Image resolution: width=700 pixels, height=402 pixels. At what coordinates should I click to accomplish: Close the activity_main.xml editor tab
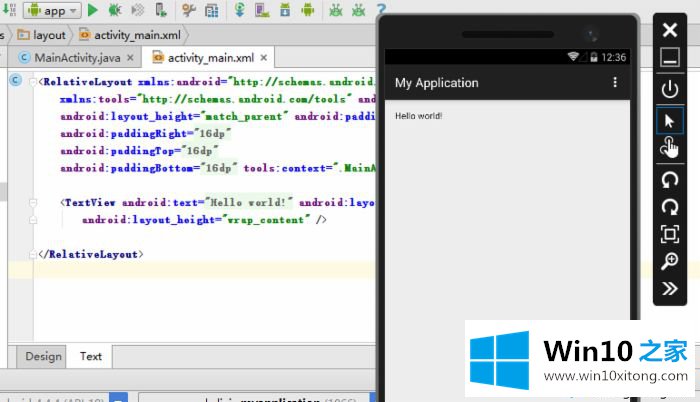(264, 58)
